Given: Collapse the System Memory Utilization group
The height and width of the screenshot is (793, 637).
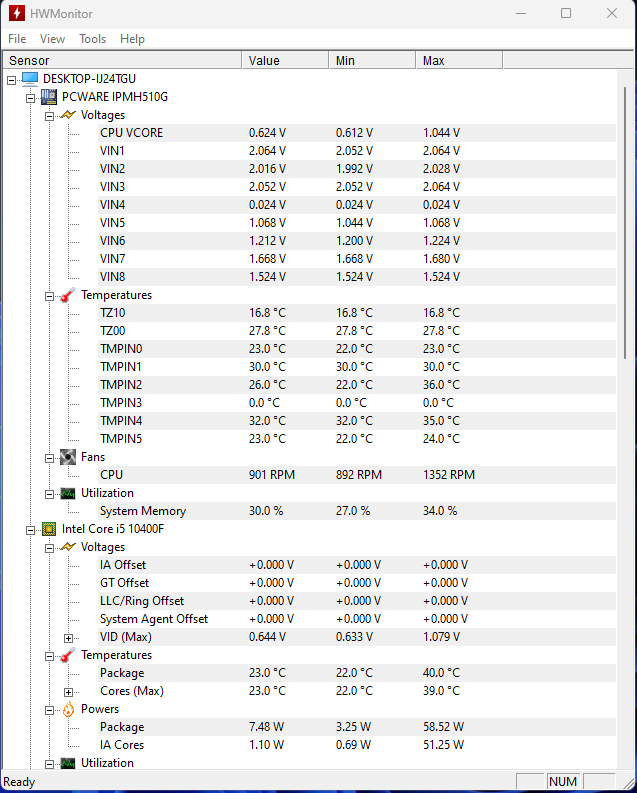Looking at the screenshot, I should (x=49, y=494).
